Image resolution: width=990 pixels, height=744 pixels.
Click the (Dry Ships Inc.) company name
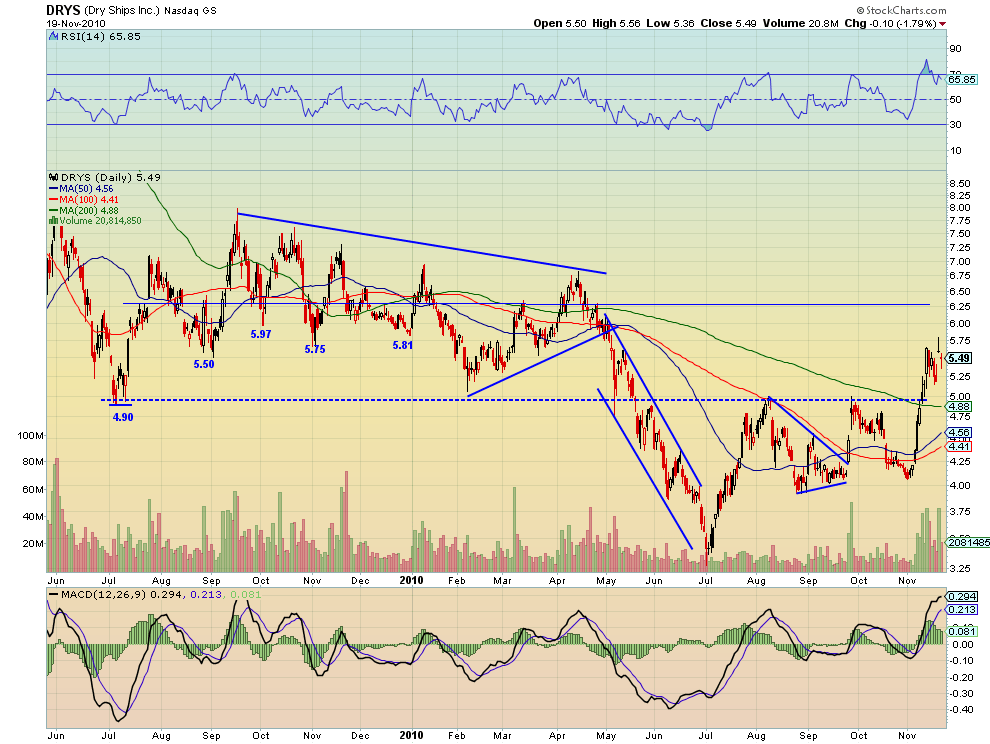click(x=122, y=11)
